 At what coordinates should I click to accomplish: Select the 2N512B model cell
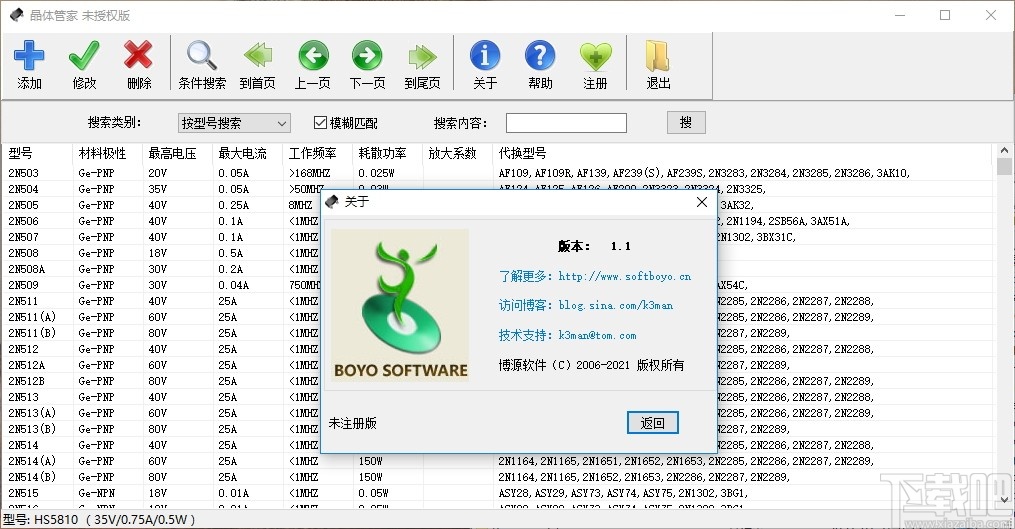coord(27,381)
